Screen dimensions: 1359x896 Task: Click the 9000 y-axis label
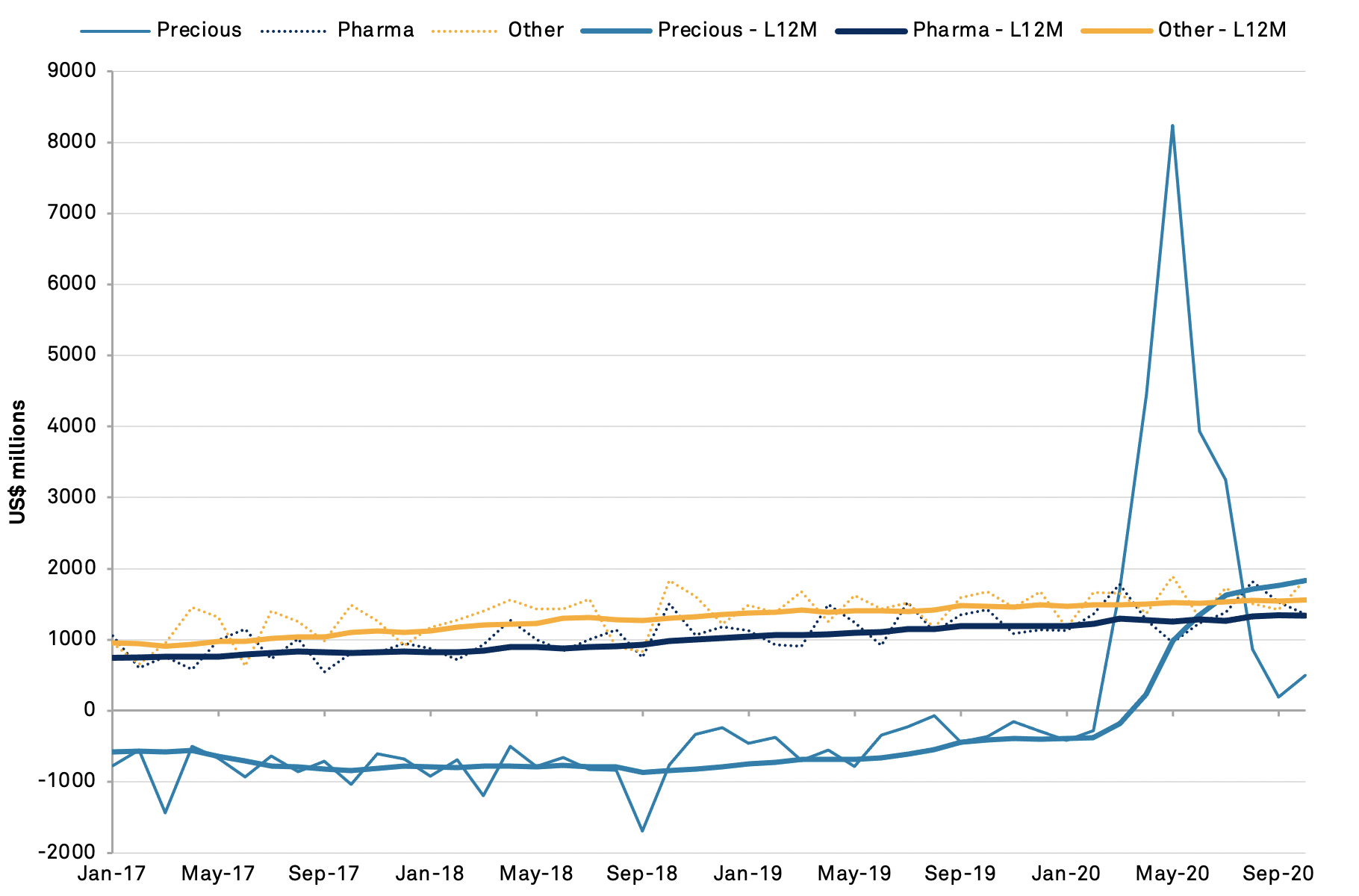(72, 71)
